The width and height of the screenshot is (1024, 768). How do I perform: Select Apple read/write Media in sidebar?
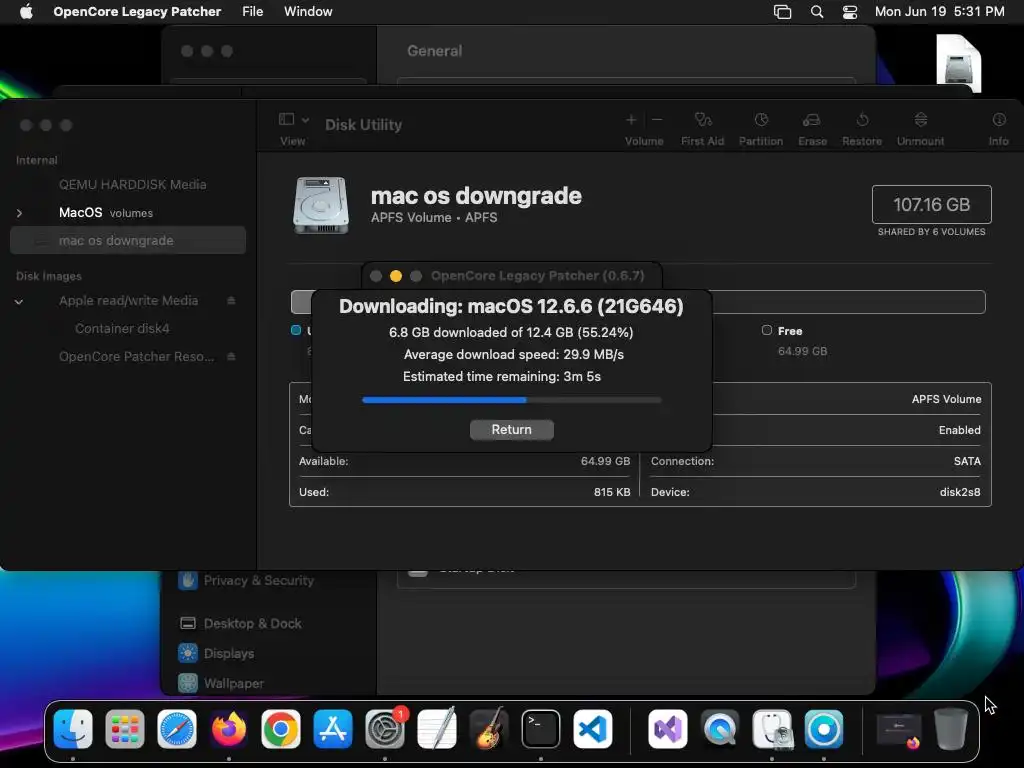point(128,300)
